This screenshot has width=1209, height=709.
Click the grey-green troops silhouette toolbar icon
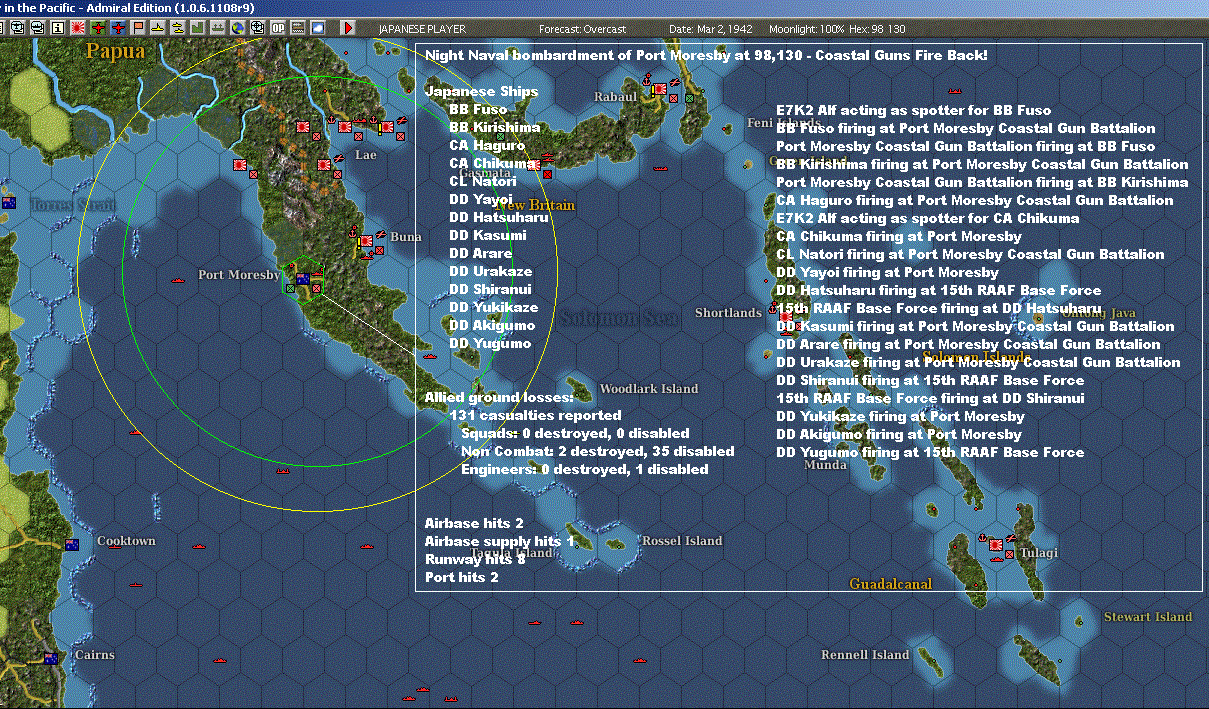(x=217, y=28)
